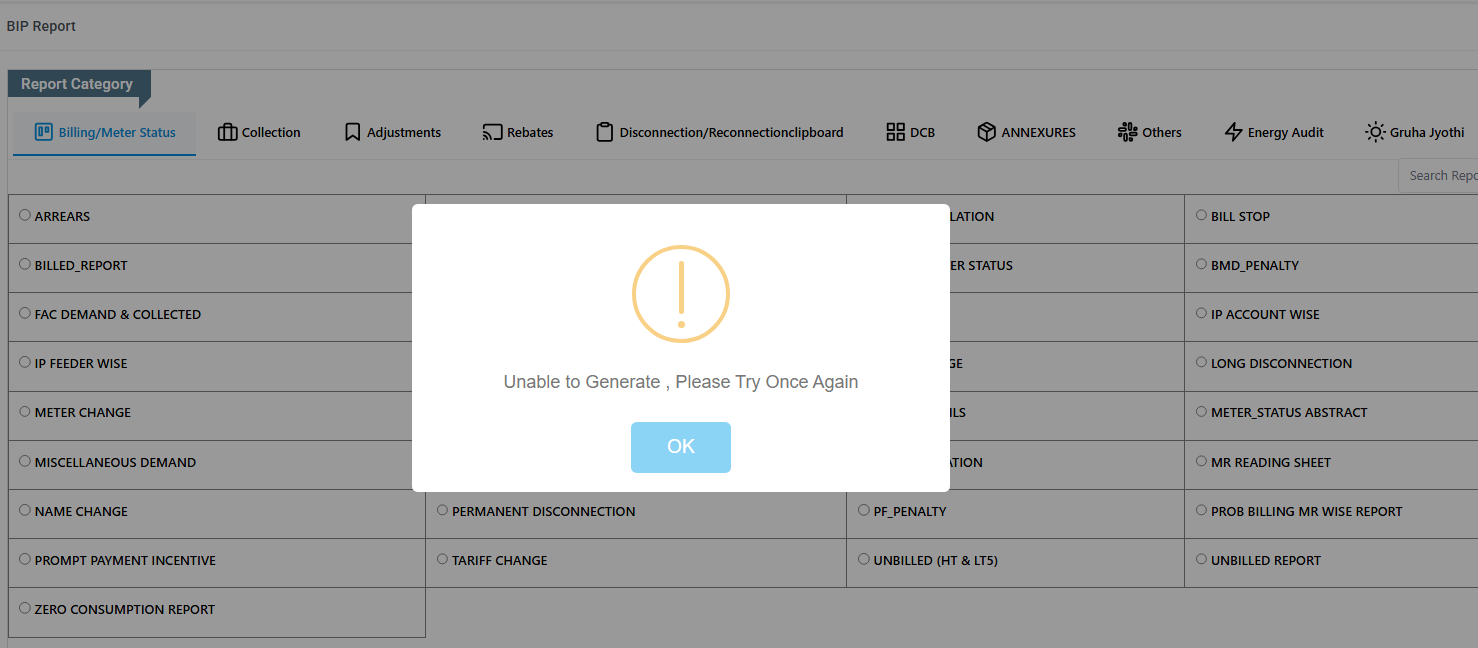
Task: Click the Billing/Meter Status tab label
Action: tap(117, 132)
